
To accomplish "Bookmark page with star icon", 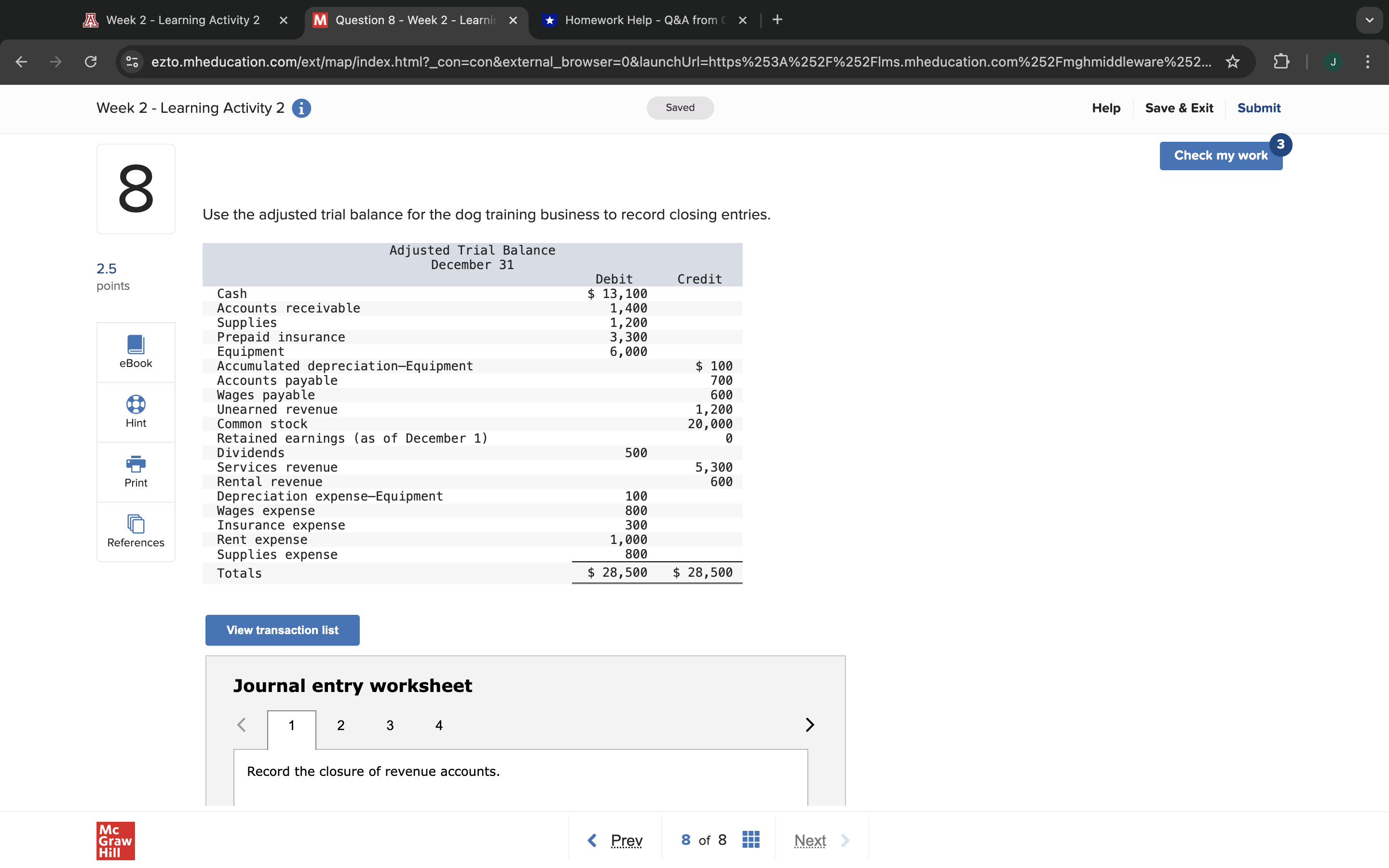I will click(1232, 61).
